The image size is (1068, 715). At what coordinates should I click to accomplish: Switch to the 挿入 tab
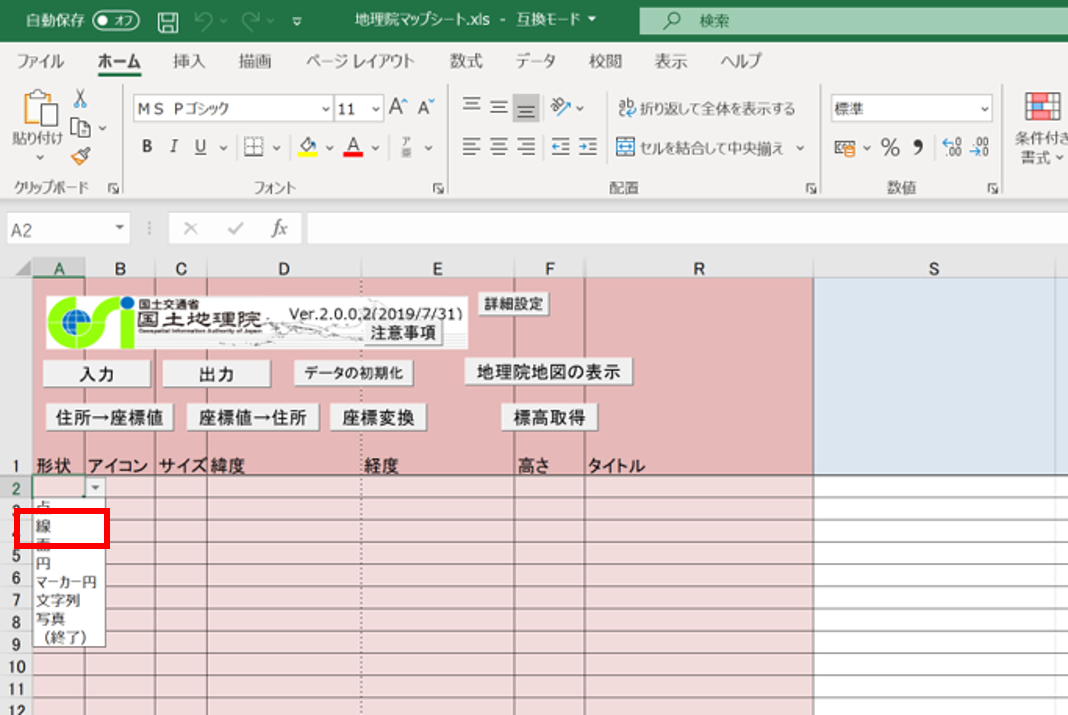[189, 61]
